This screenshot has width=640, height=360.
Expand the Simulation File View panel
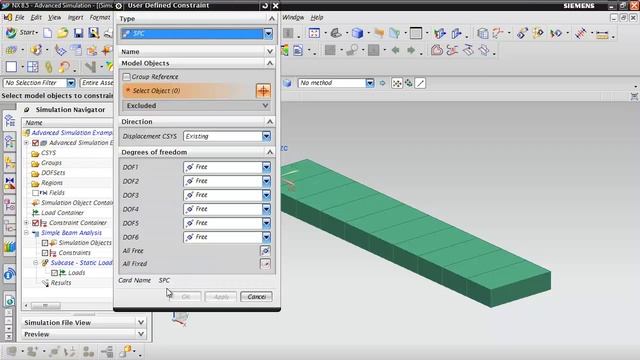[141, 322]
